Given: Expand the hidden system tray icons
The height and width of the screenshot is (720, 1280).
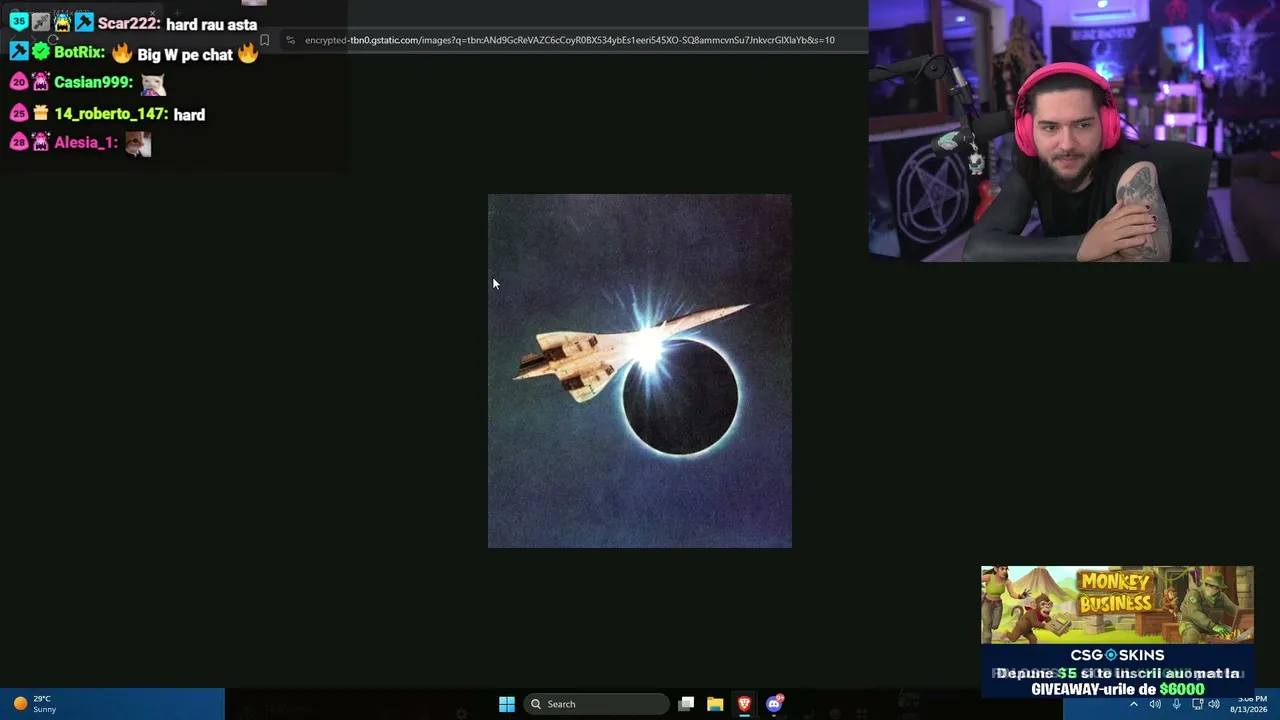Looking at the screenshot, I should pos(1134,704).
